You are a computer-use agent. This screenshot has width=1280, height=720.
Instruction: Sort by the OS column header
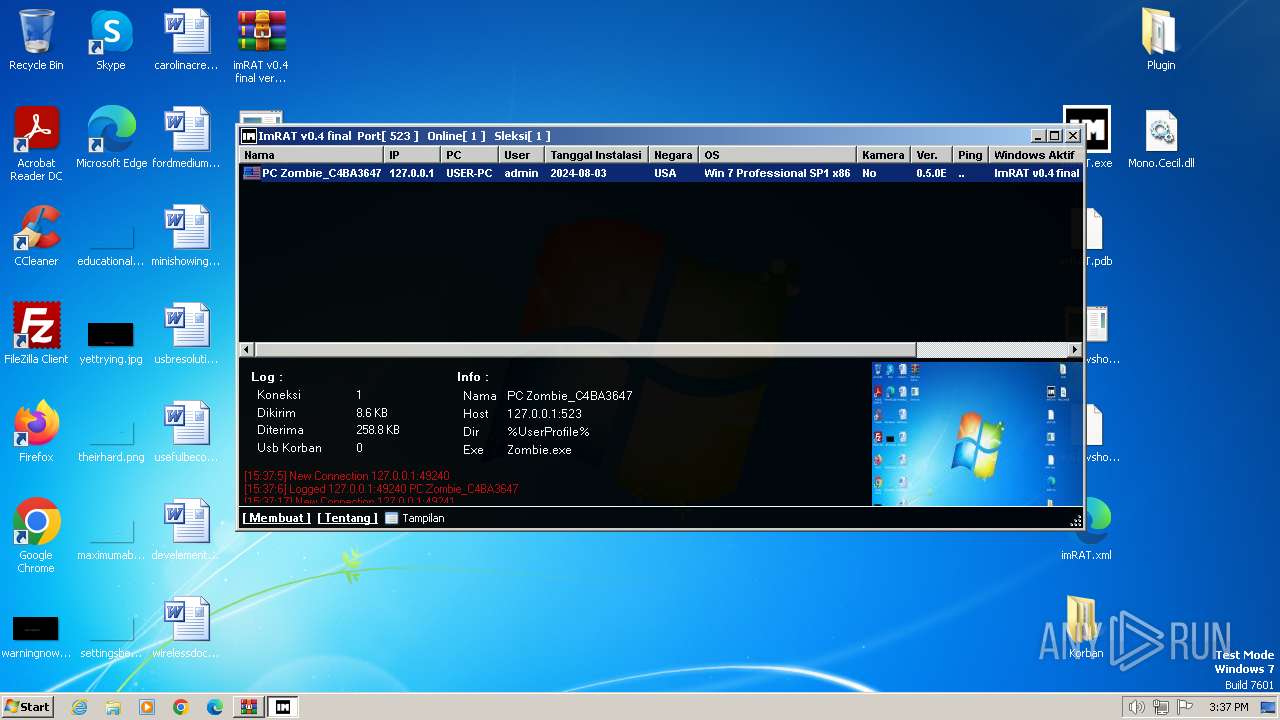(777, 155)
